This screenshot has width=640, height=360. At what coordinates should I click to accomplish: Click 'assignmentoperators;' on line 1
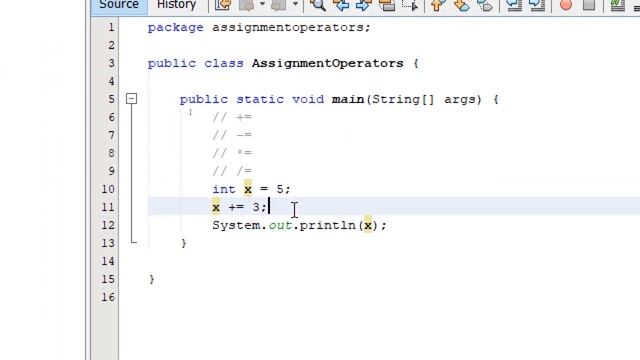291,28
